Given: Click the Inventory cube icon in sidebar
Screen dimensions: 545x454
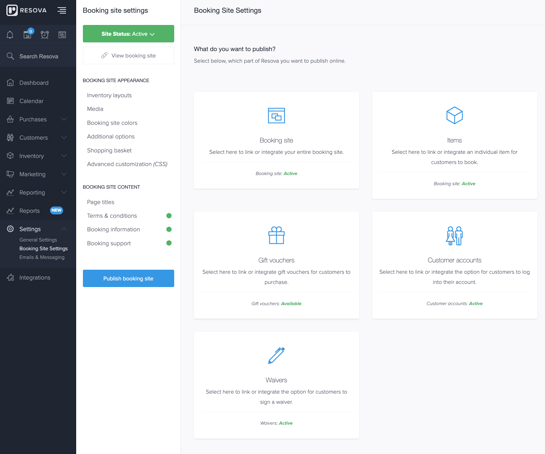Looking at the screenshot, I should pos(10,156).
